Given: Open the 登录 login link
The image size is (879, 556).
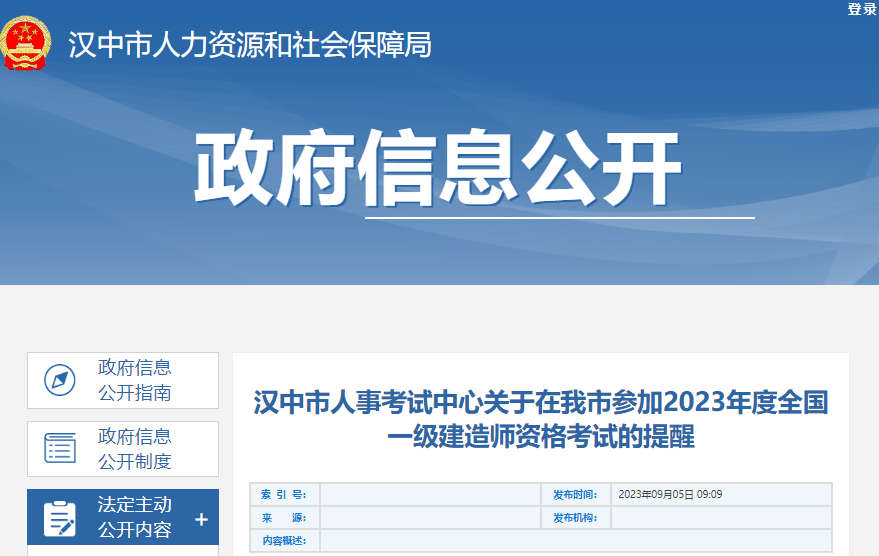Looking at the screenshot, I should coord(862,8).
